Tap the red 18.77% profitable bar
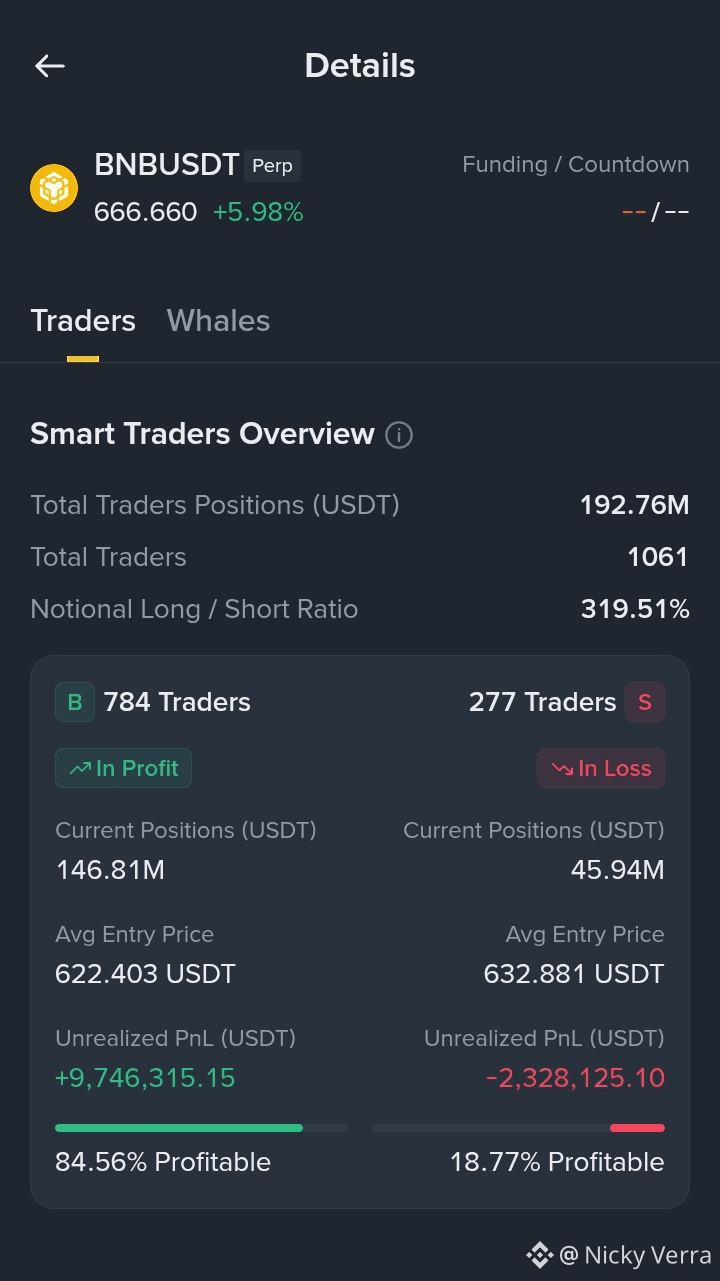720x1281 pixels. click(x=637, y=1128)
